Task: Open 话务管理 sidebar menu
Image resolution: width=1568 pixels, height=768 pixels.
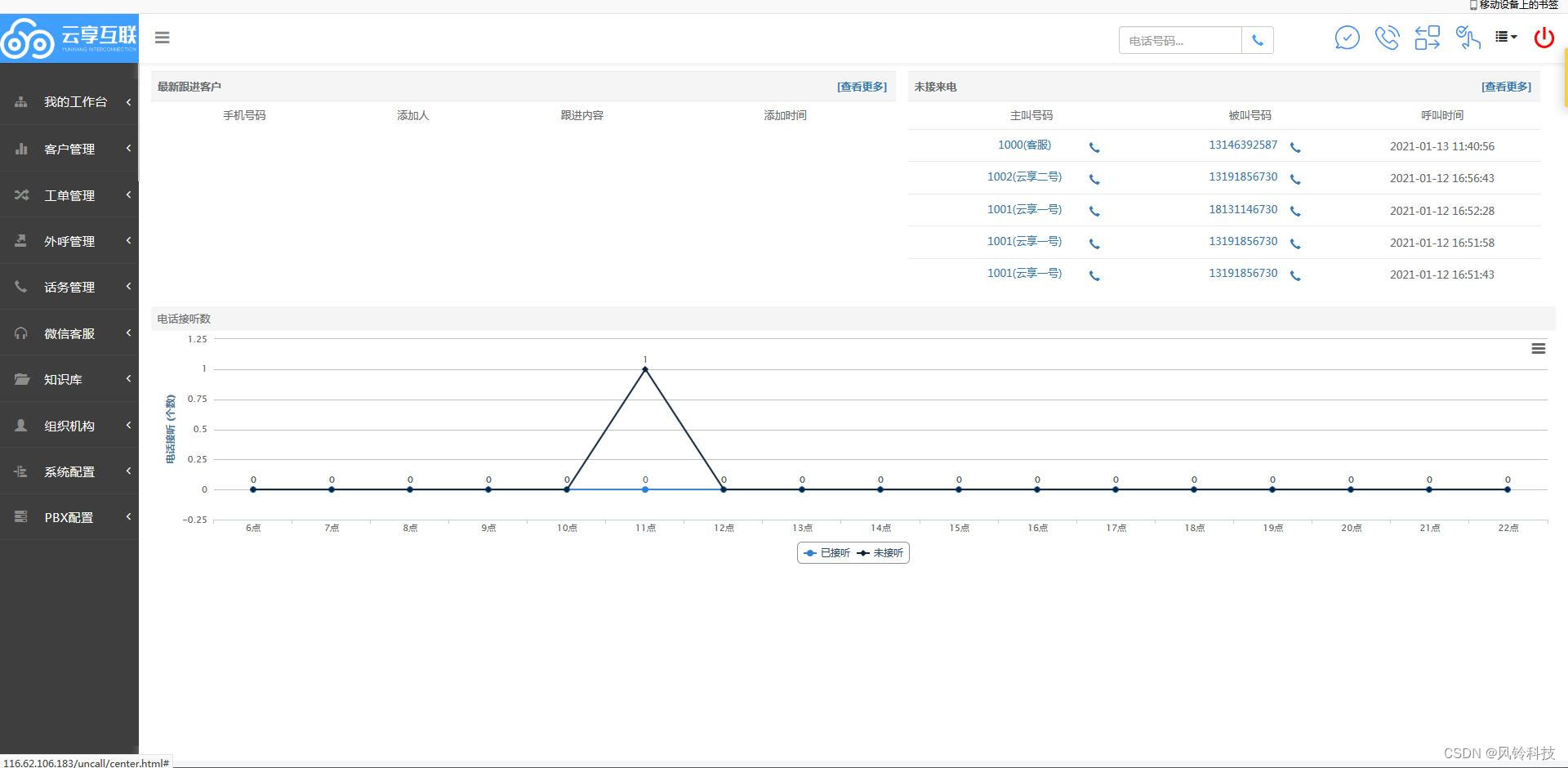Action: click(69, 287)
